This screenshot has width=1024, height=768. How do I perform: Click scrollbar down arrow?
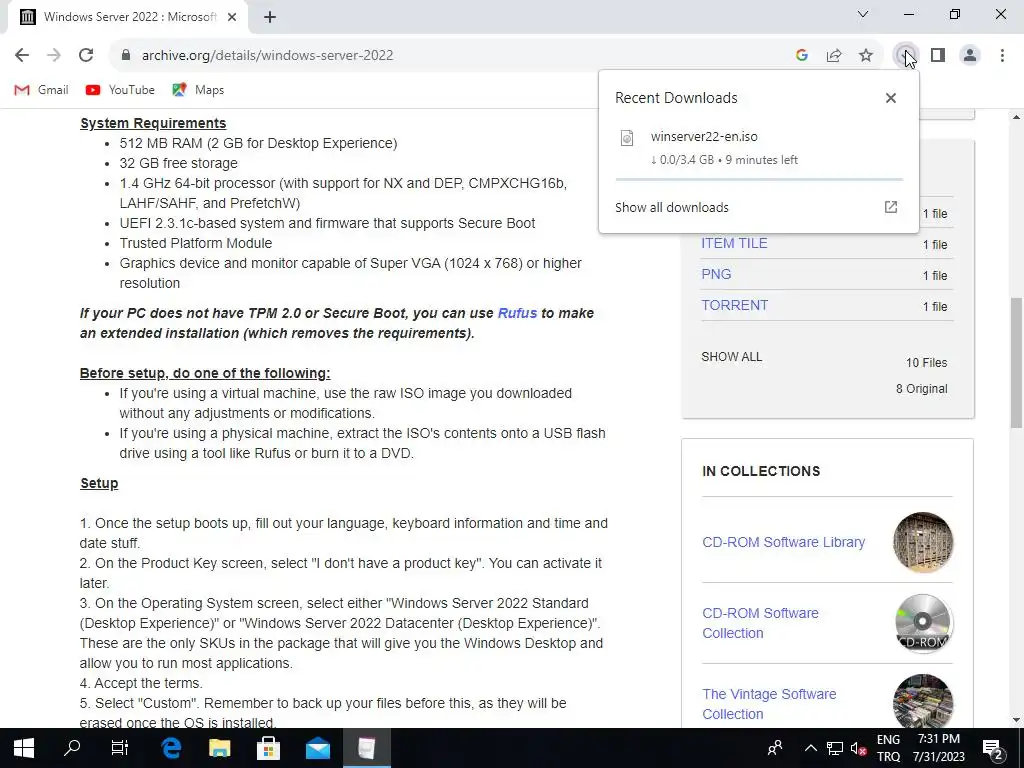1016,720
